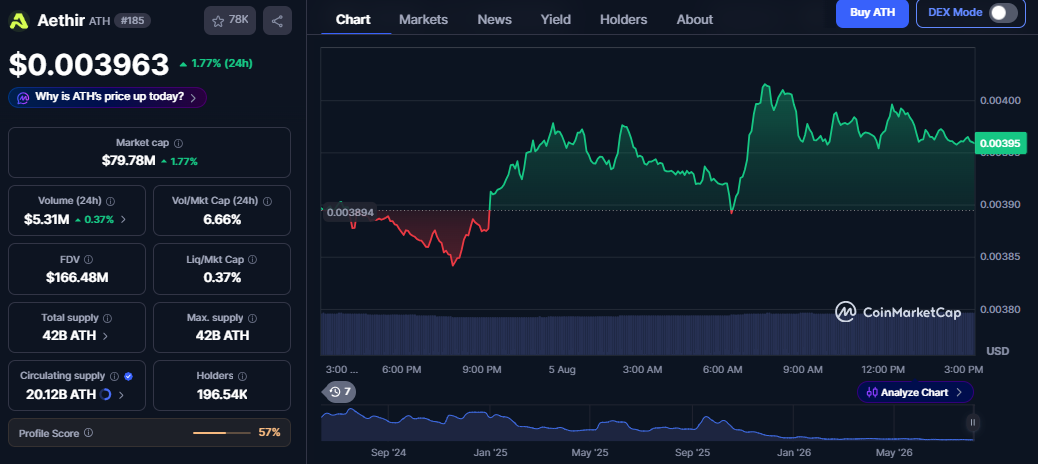Open the News tab
The image size is (1038, 464).
[x=495, y=19]
